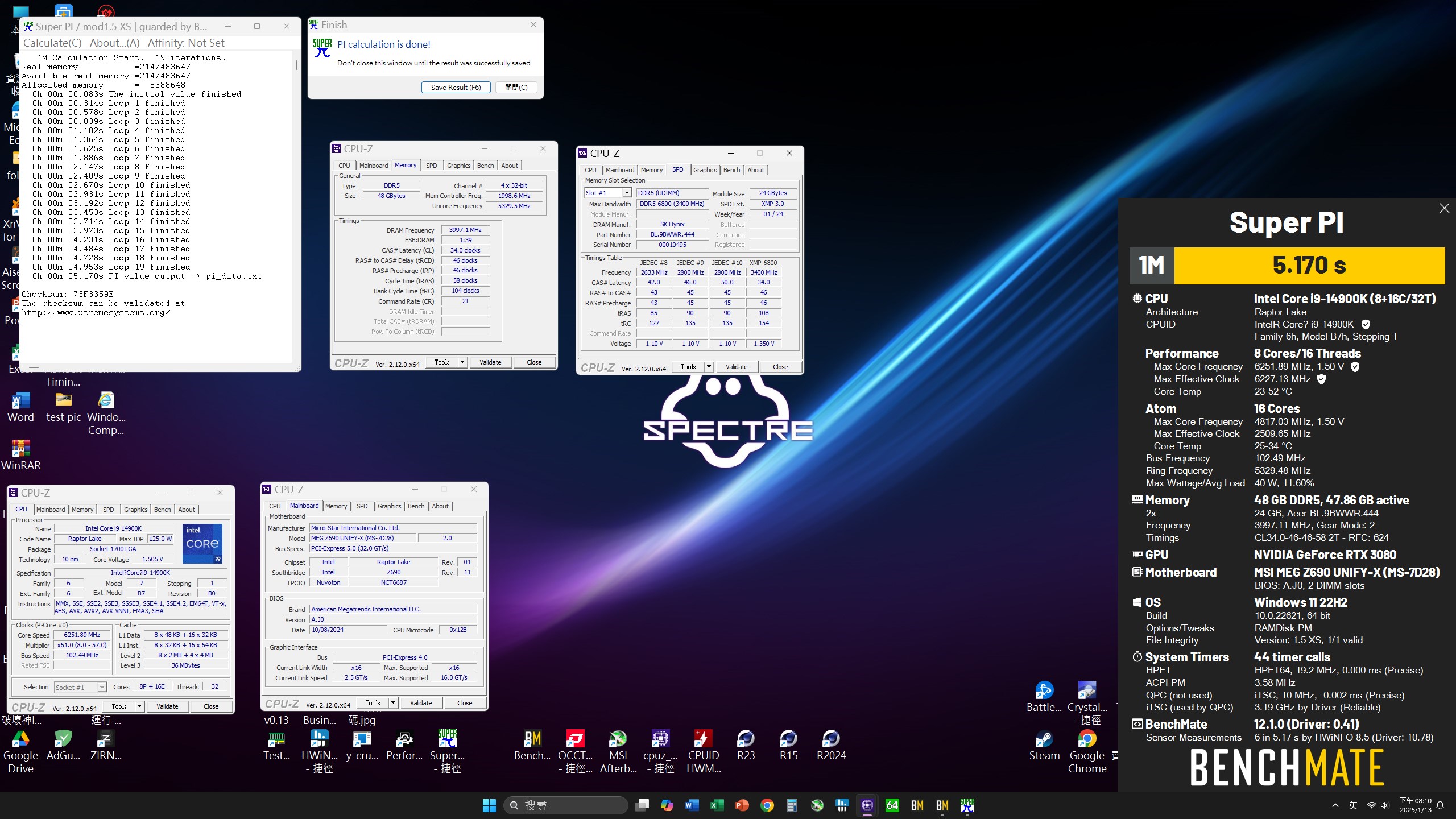Click Save Result (F6) button

(x=456, y=88)
